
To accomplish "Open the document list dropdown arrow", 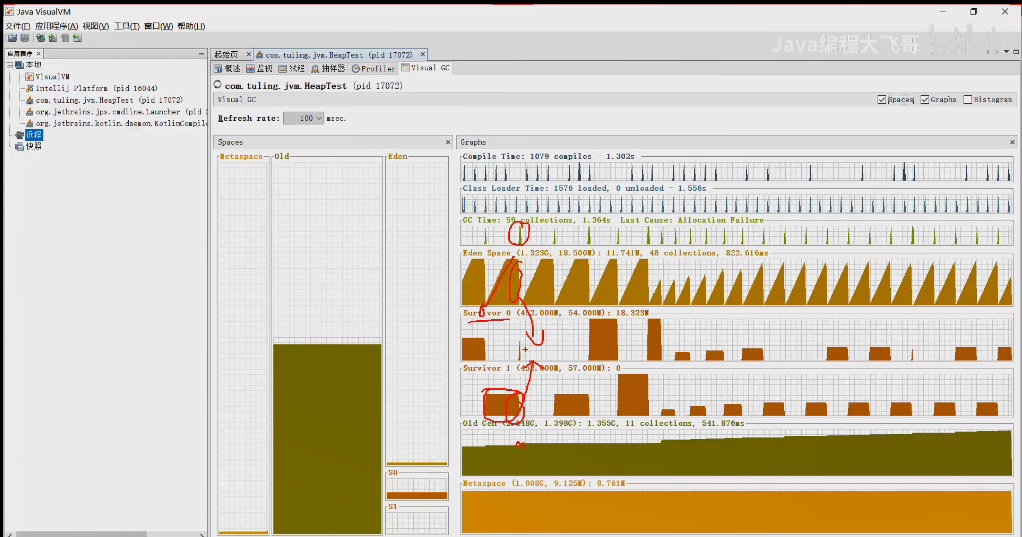I will point(1006,51).
